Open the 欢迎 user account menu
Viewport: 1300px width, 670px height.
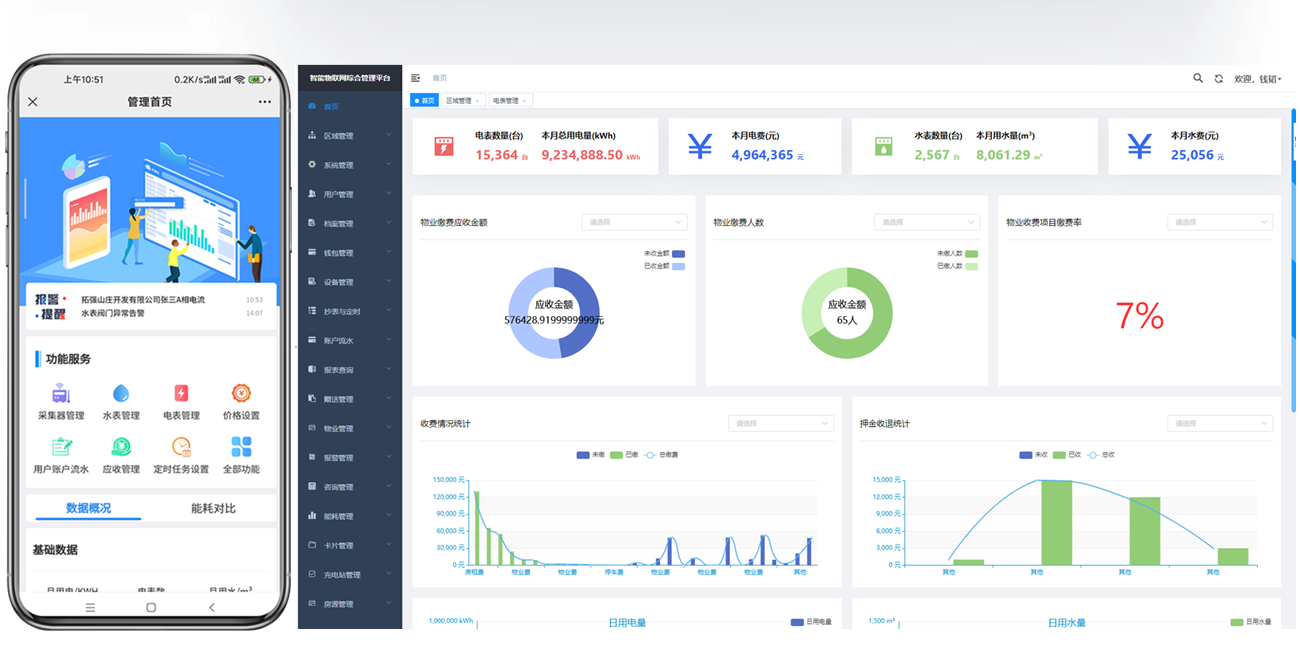coord(1258,78)
